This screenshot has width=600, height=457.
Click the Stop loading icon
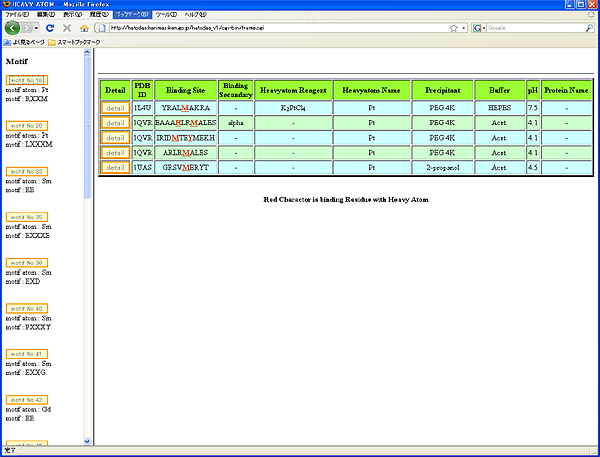click(67, 28)
